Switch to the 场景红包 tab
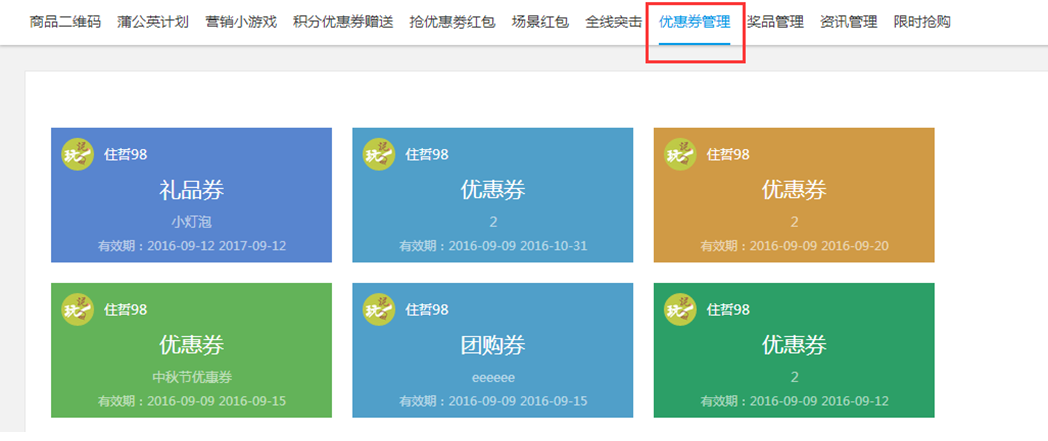This screenshot has height=441, width=1048. (x=540, y=22)
